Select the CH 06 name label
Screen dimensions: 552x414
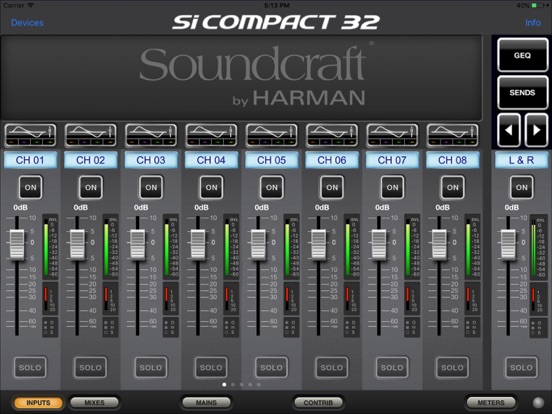click(x=332, y=160)
